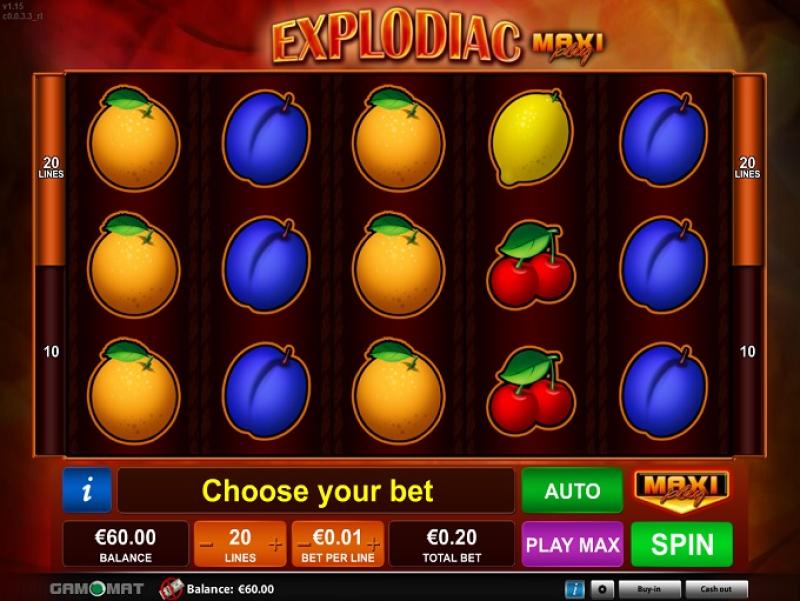Select 20 LINES on left line indicator
Screen dimensions: 800x601
tap(51, 167)
